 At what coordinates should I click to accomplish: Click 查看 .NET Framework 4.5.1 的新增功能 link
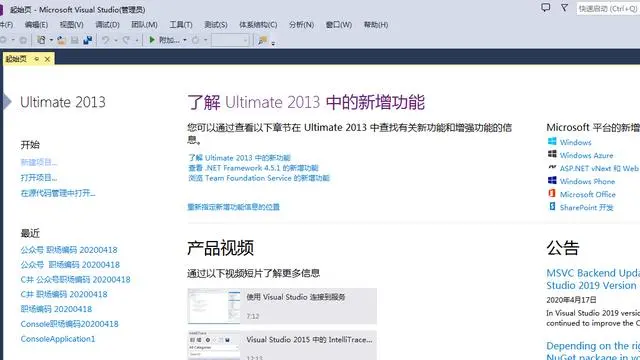coord(253,168)
